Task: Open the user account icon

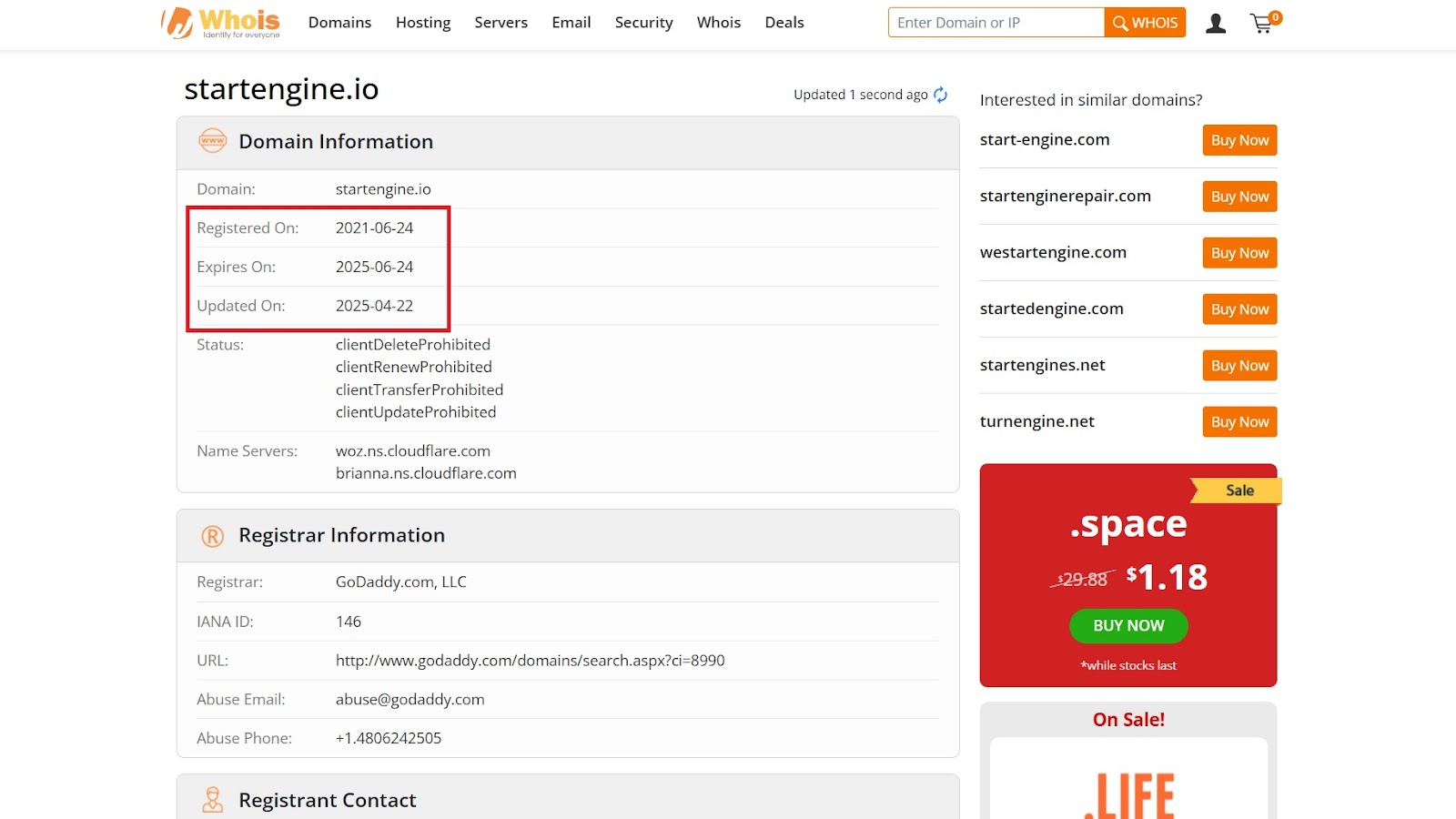Action: [x=1216, y=24]
